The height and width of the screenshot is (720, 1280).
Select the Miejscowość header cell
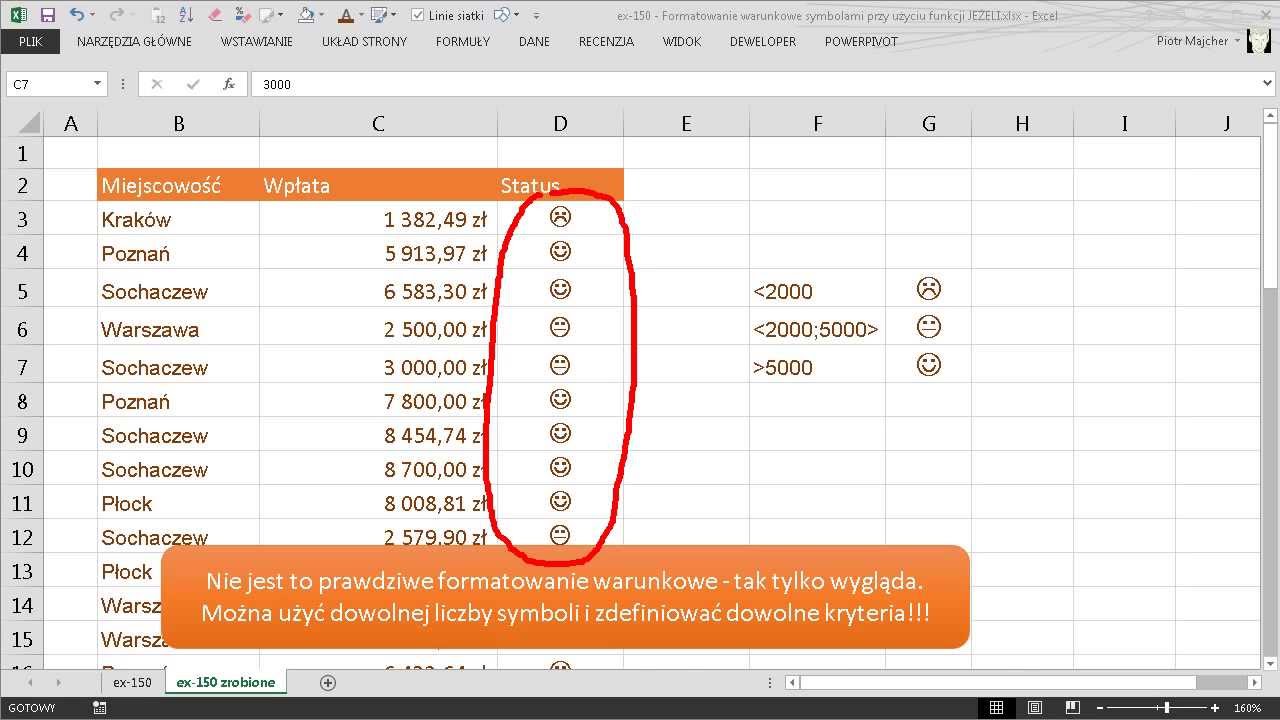tap(178, 185)
